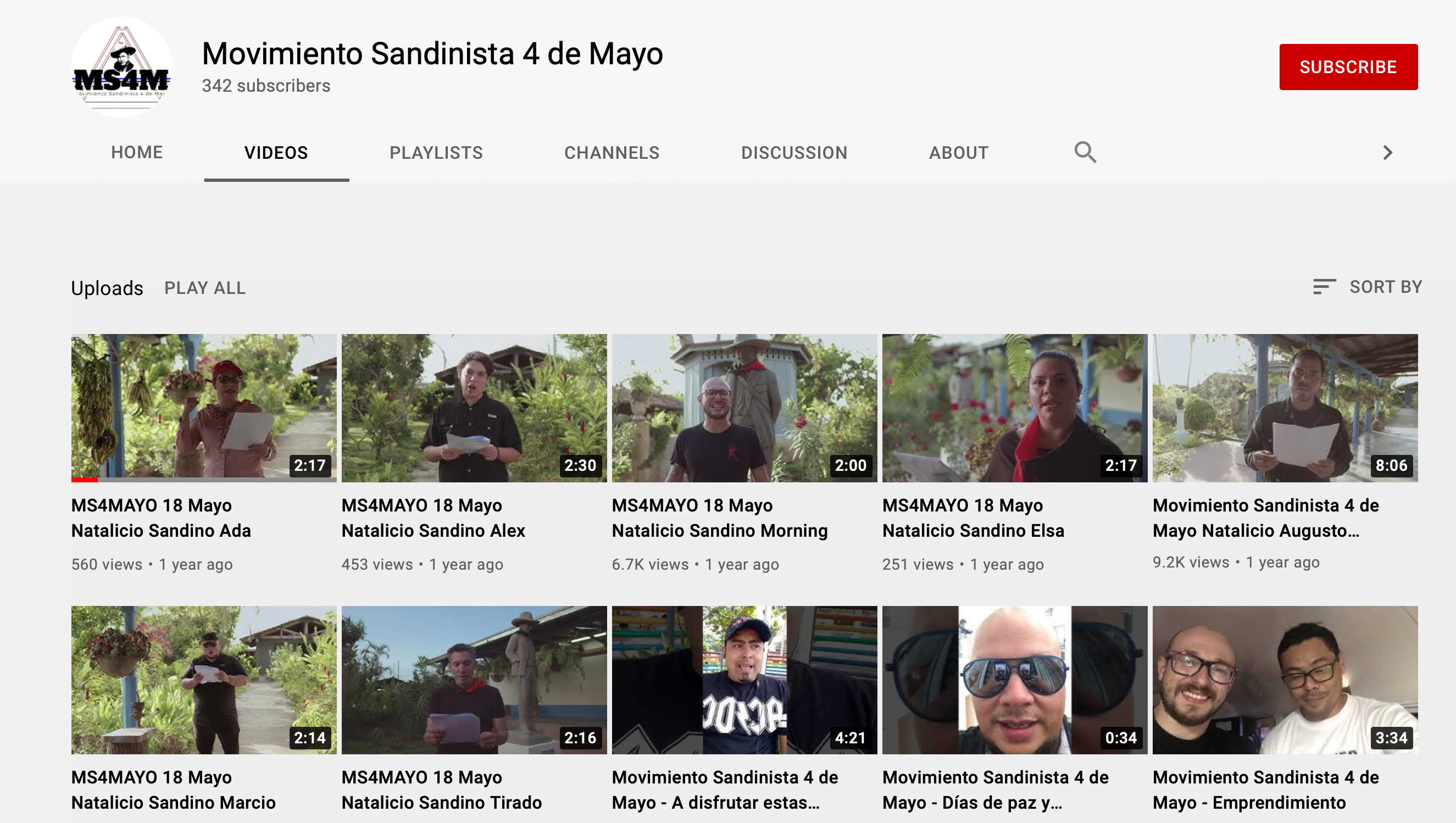Click the 2:00 duration badge
This screenshot has width=1456, height=823.
(851, 465)
